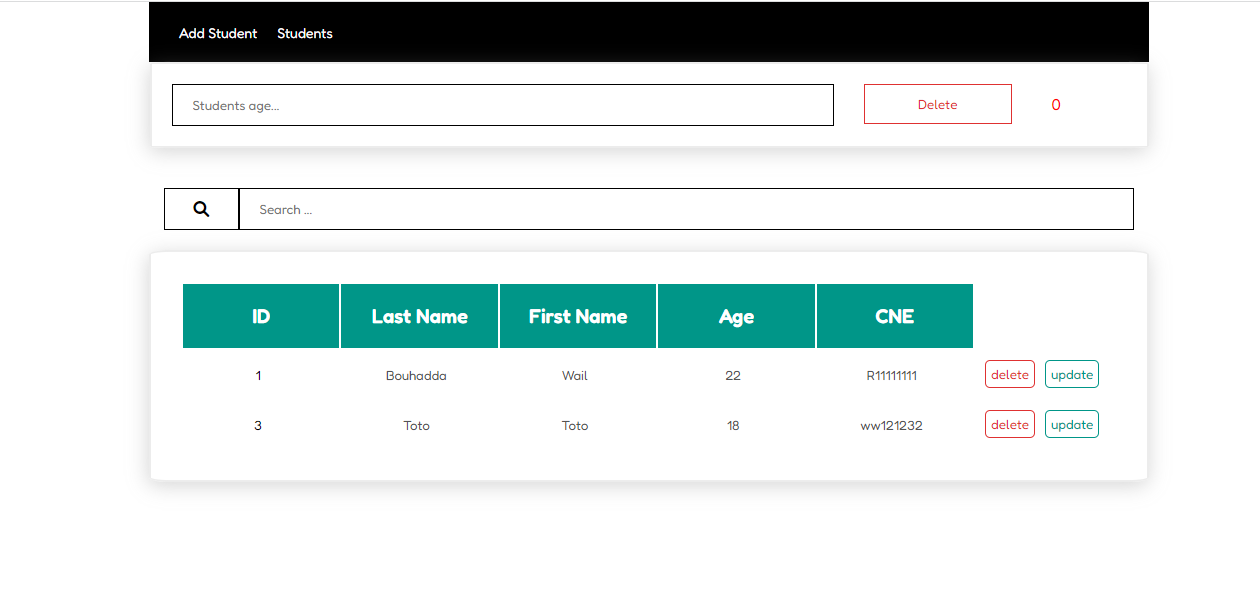
Task: Click the ID column header
Action: (261, 316)
